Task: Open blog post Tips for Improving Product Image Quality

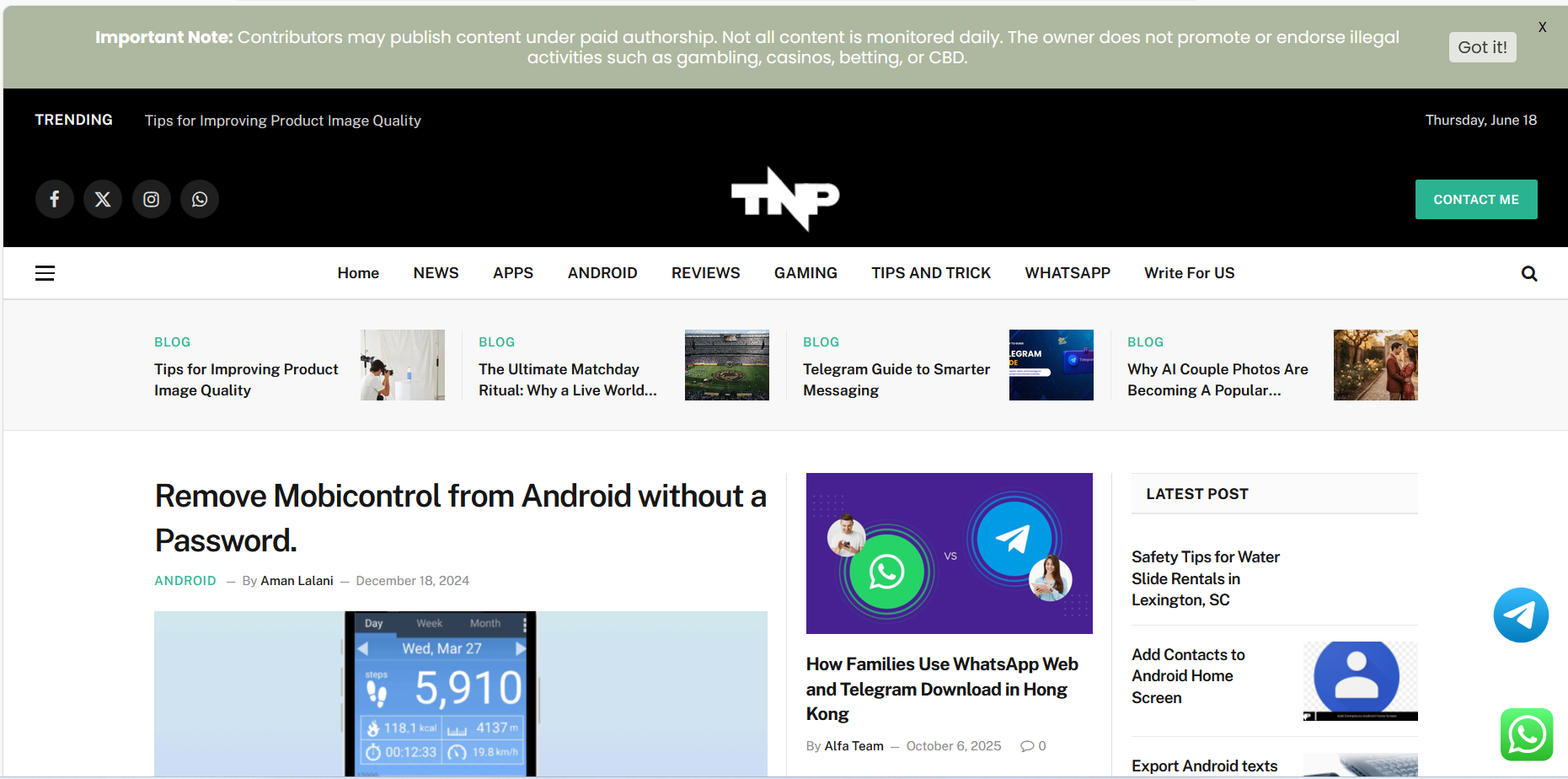Action: tap(246, 379)
